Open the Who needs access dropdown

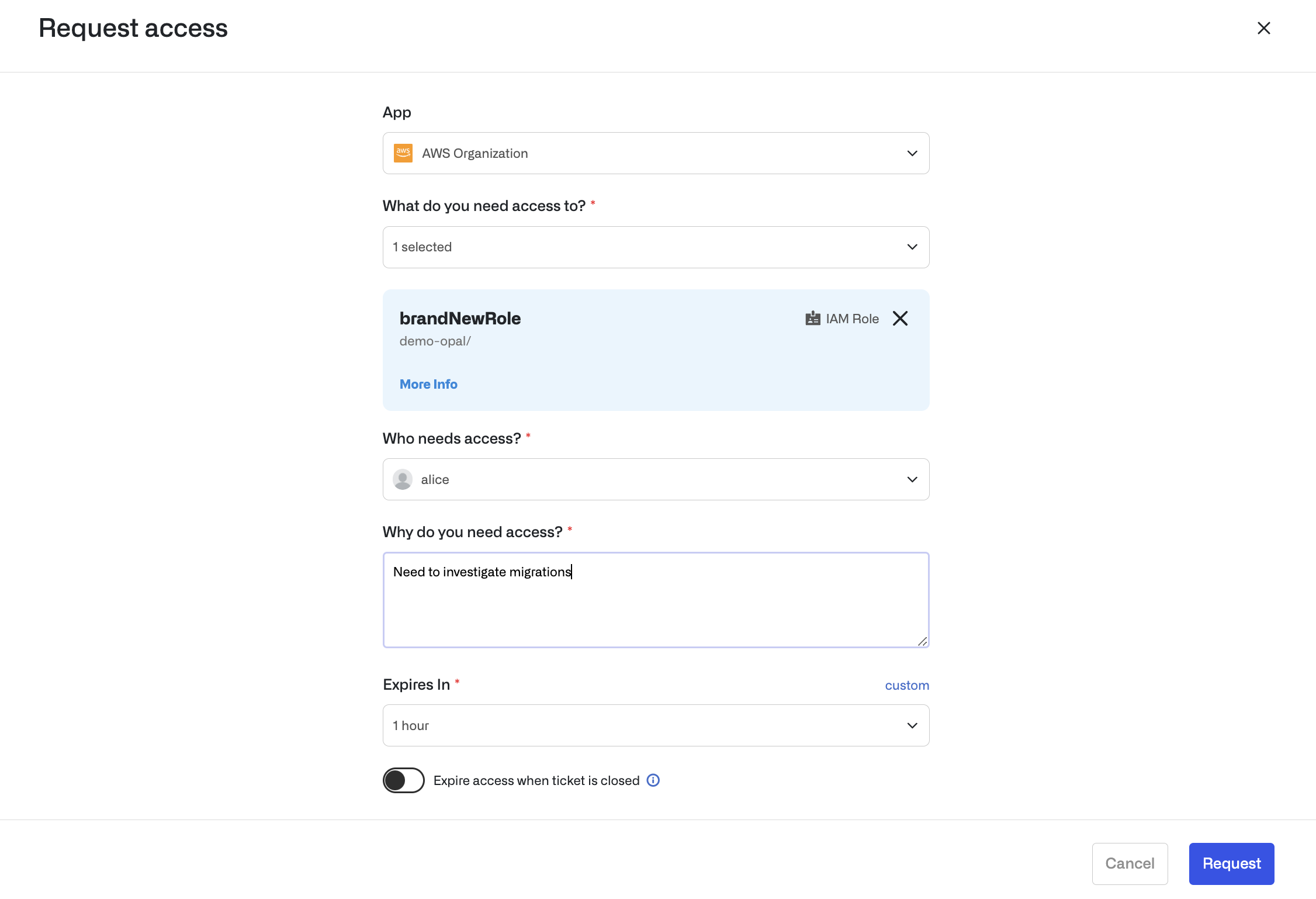[x=656, y=479]
